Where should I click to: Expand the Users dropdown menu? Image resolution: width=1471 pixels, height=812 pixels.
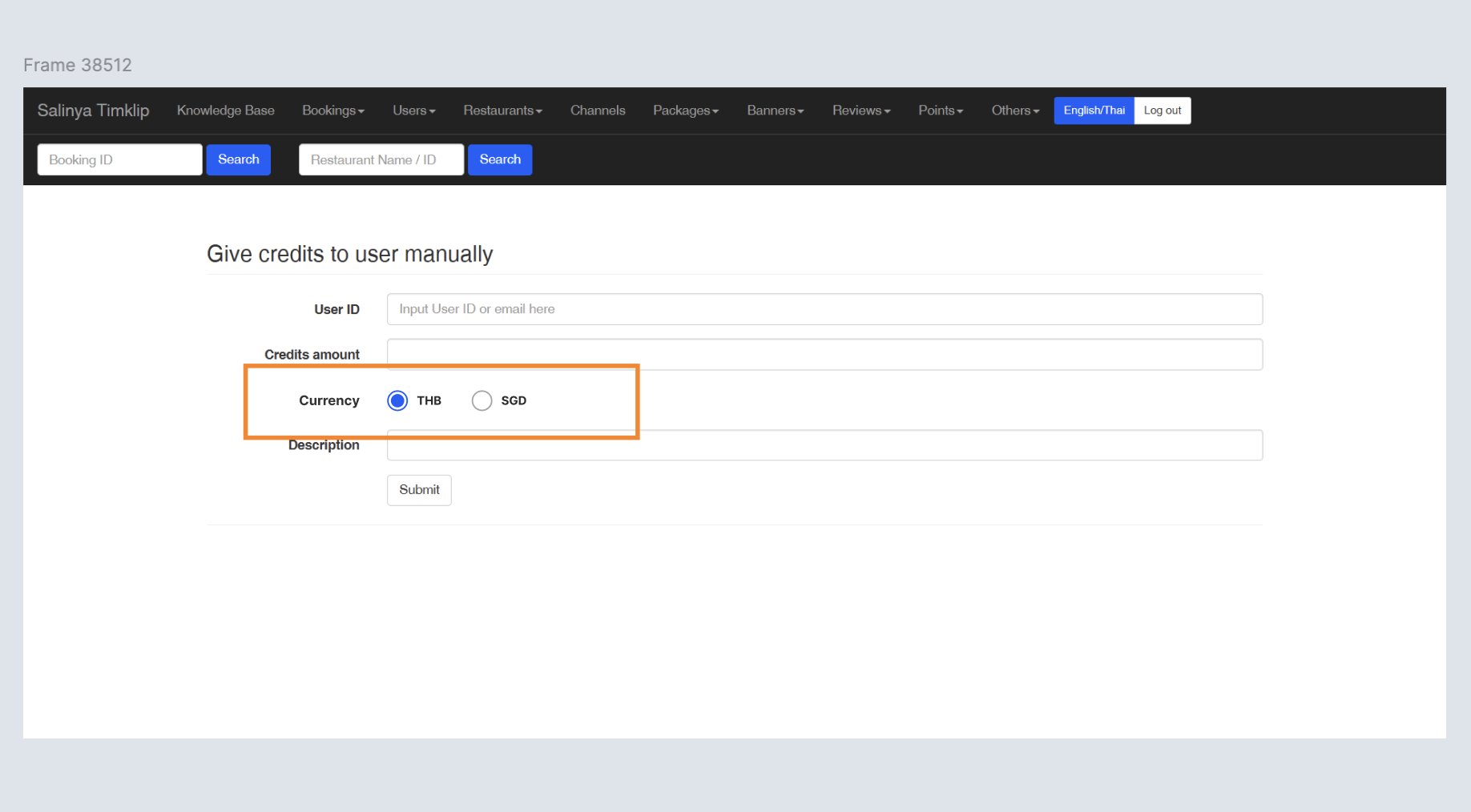pyautogui.click(x=413, y=111)
